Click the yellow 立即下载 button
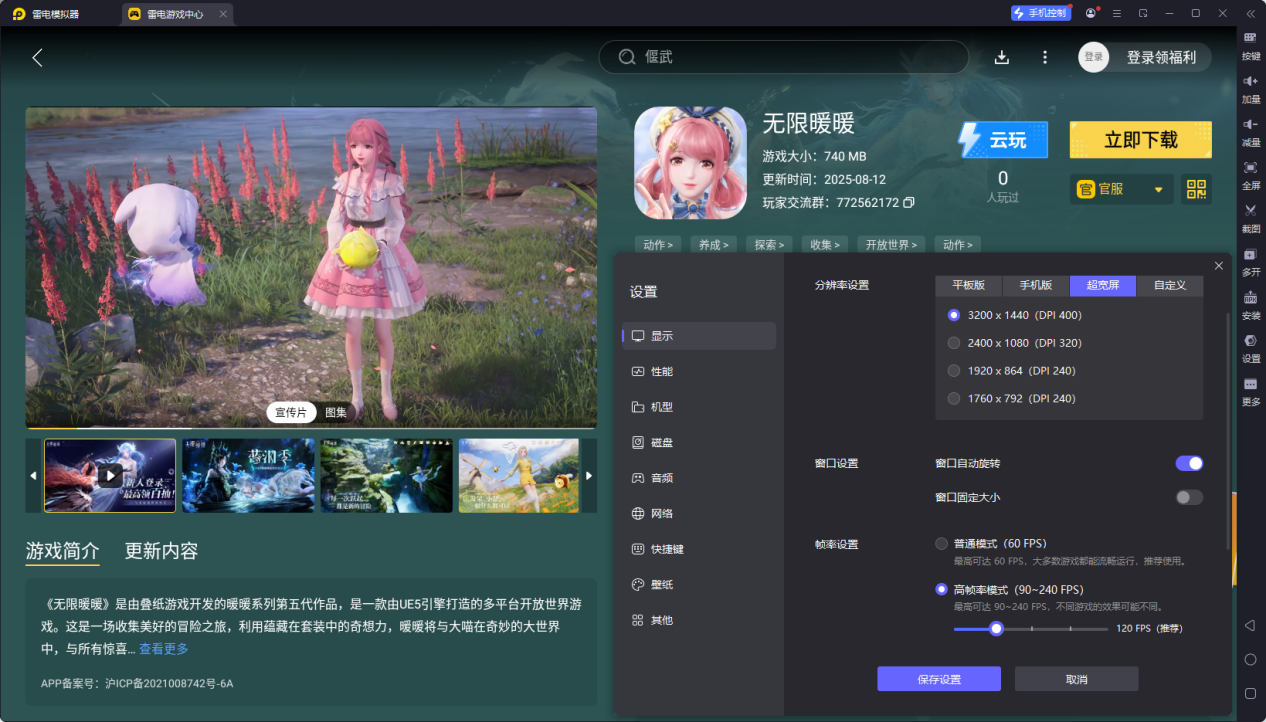 1140,140
